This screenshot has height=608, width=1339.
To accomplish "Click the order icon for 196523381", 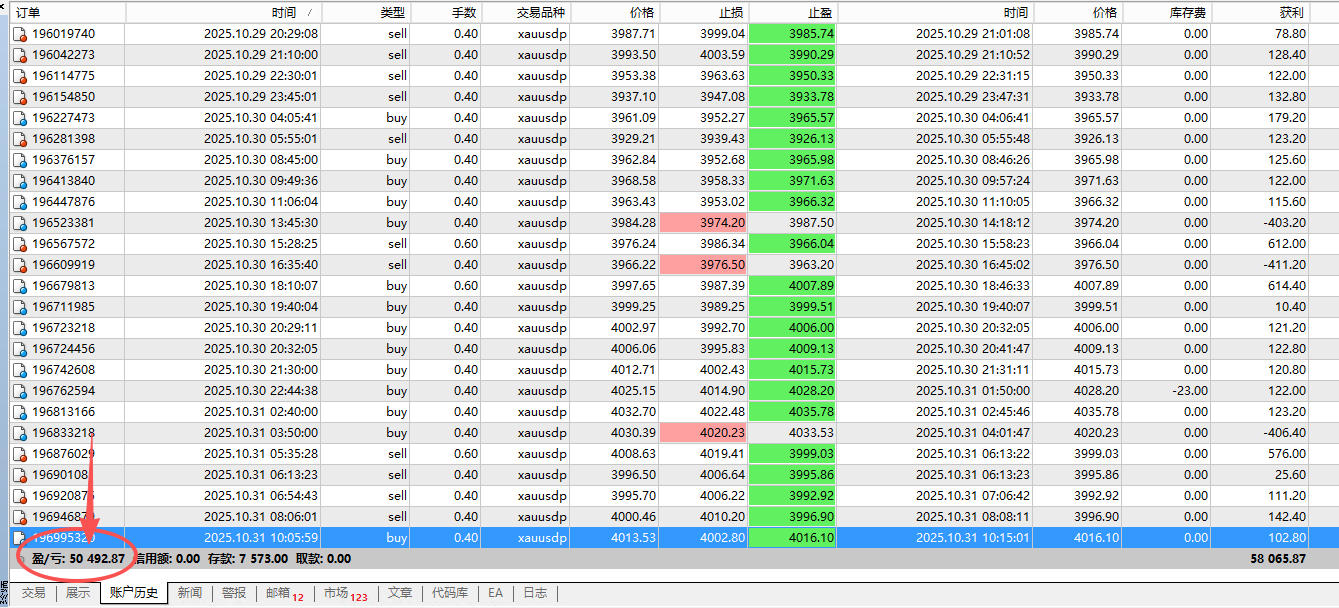I will [x=19, y=223].
